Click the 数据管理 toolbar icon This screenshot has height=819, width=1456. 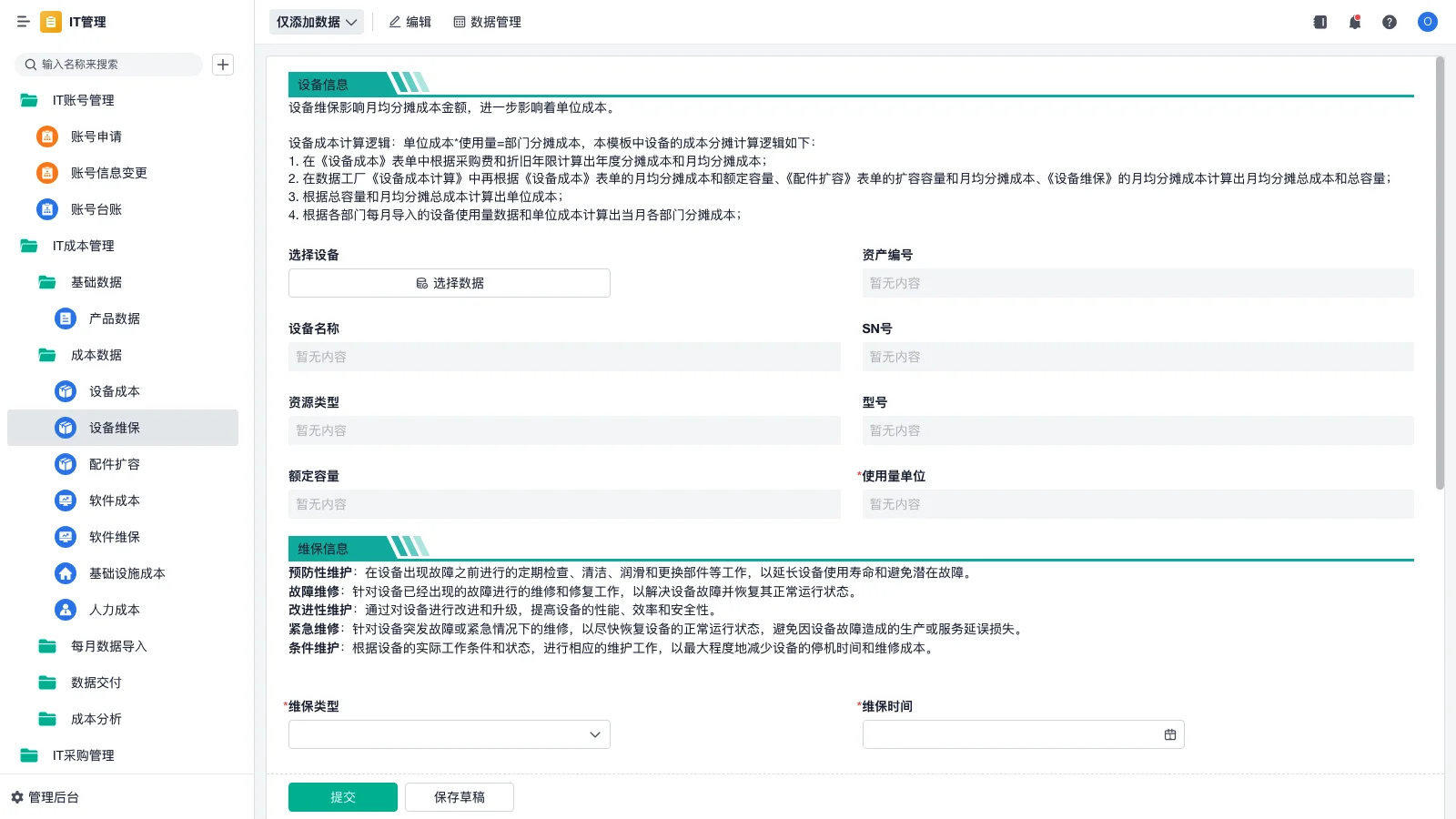[459, 22]
